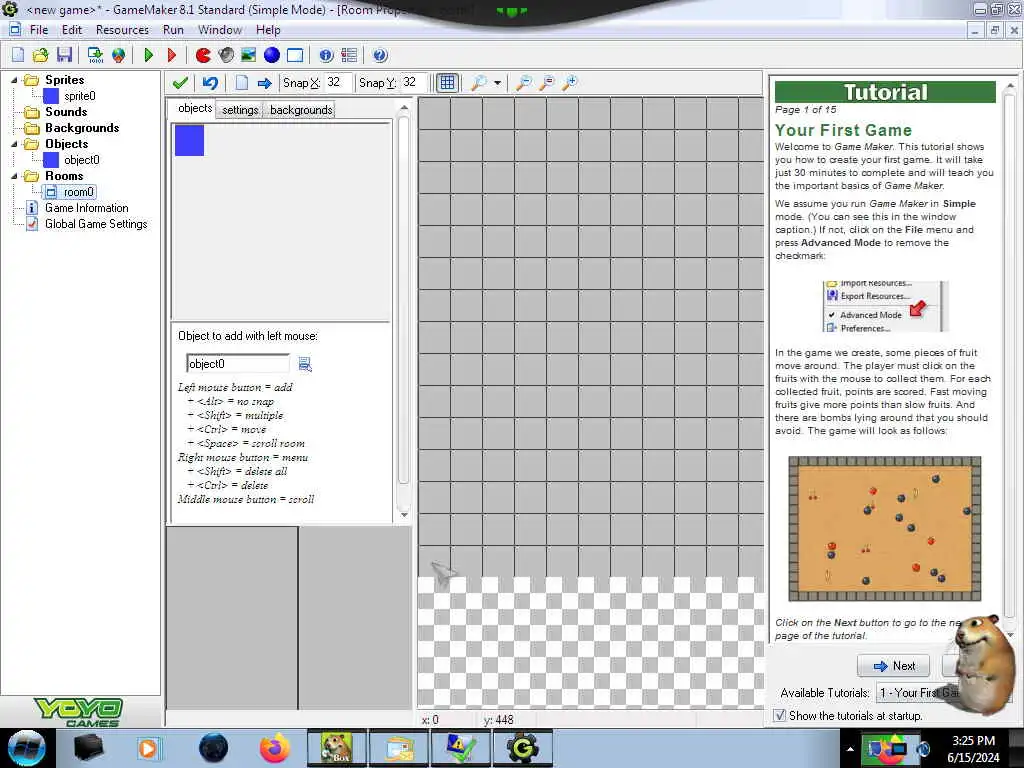Select the Sounds folder
The height and width of the screenshot is (768, 1024).
point(66,112)
